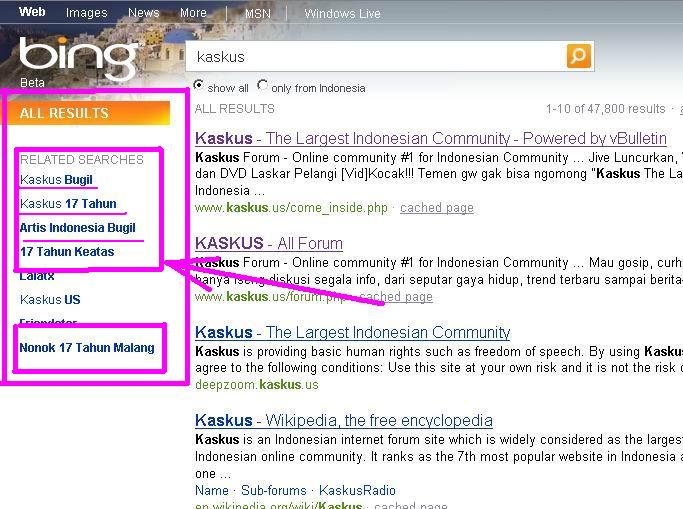Viewport: 683px width, 509px height.
Task: Open 'Kaskus - The Largest Indonesian Community - Powered by vBulletin'
Action: 431,138
